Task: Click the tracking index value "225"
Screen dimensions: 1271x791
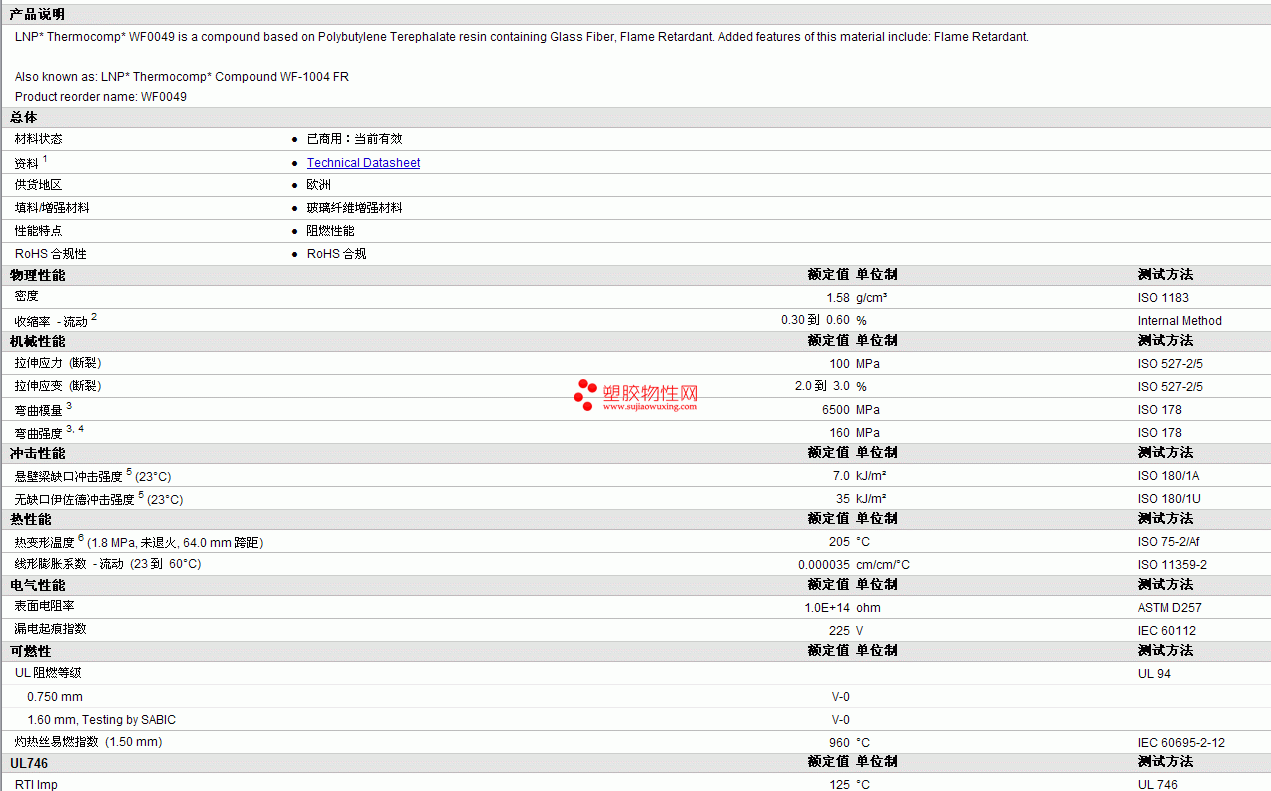Action: (x=840, y=631)
